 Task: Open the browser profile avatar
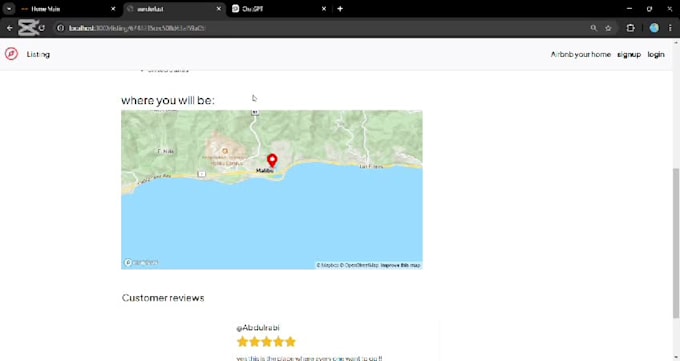[654, 28]
